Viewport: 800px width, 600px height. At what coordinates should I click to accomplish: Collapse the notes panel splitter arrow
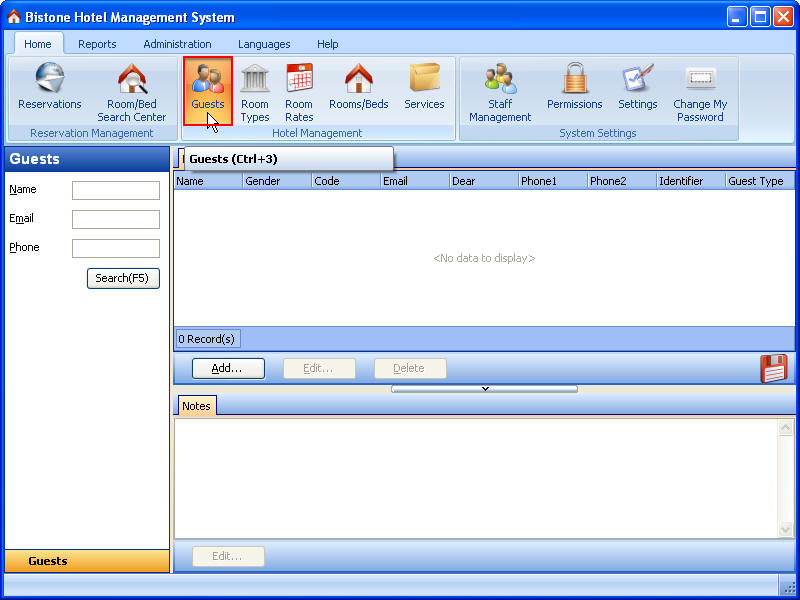point(484,389)
